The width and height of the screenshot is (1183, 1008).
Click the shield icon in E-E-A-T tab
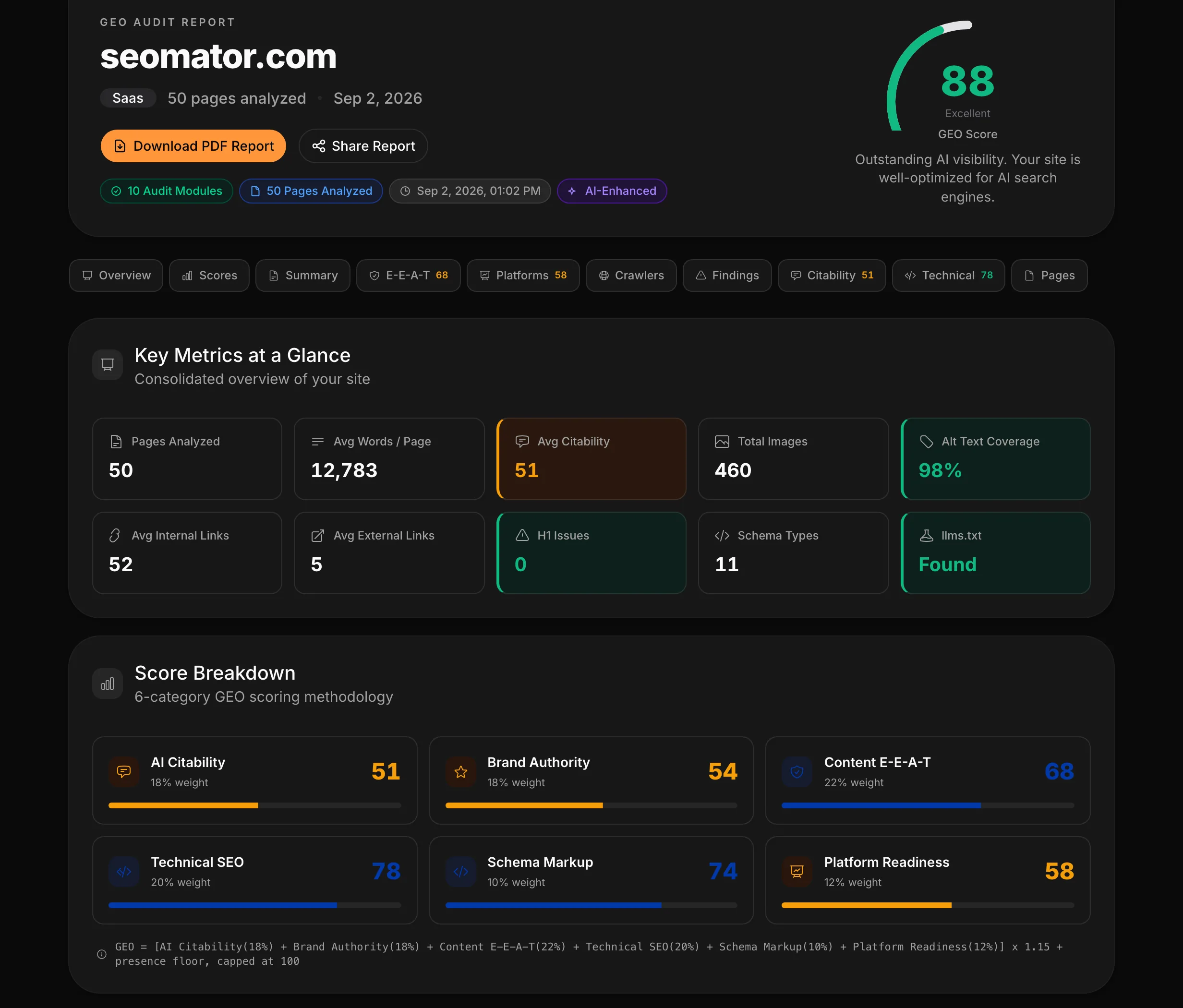[374, 276]
